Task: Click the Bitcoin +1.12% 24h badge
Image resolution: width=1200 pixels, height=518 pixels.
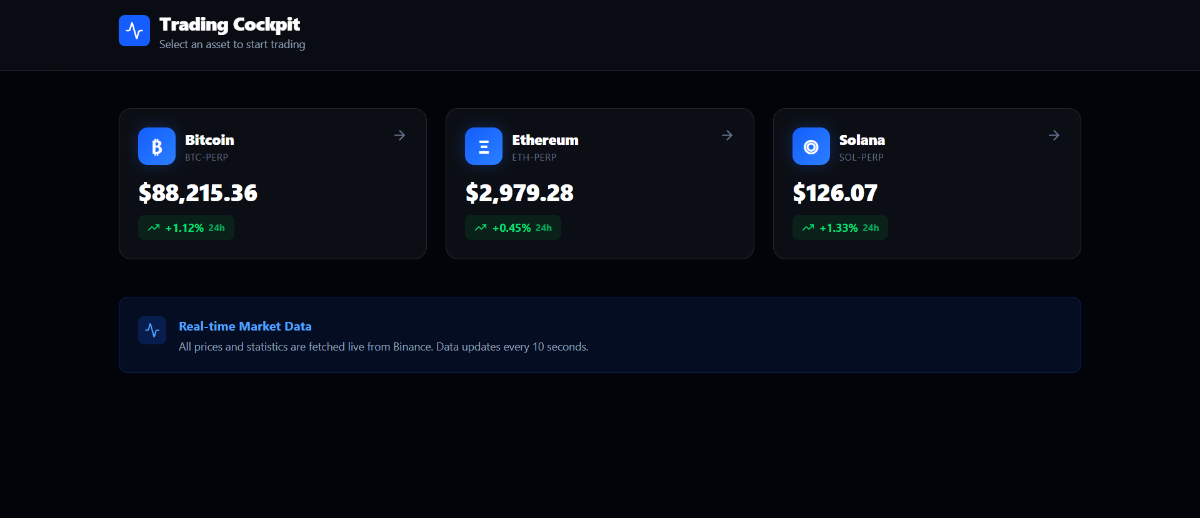Action: point(186,228)
